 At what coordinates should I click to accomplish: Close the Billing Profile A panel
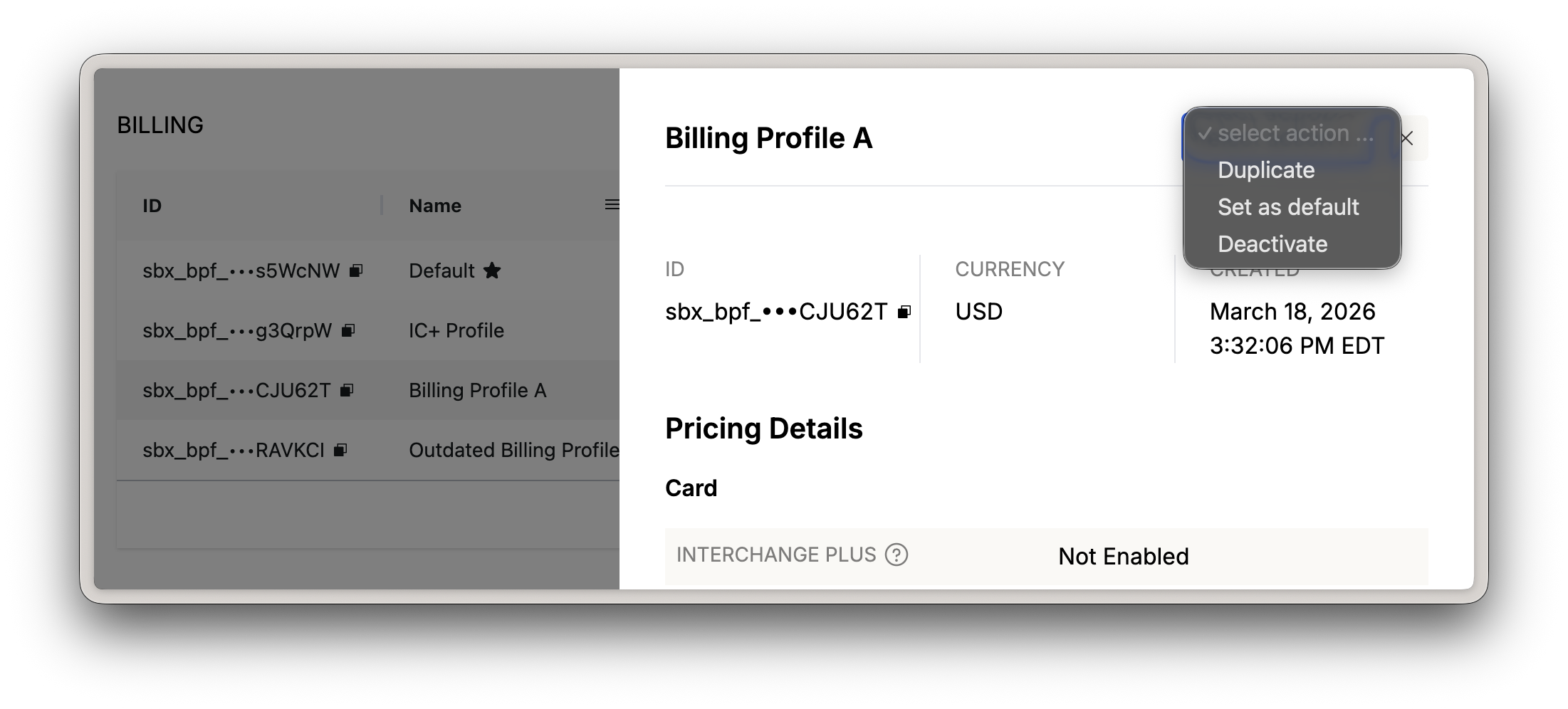click(x=1406, y=139)
